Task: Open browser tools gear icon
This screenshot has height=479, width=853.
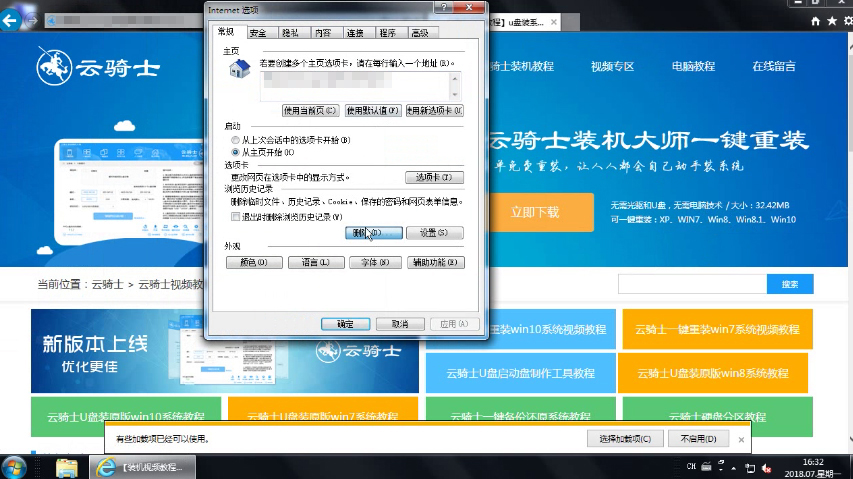Action: pos(848,21)
